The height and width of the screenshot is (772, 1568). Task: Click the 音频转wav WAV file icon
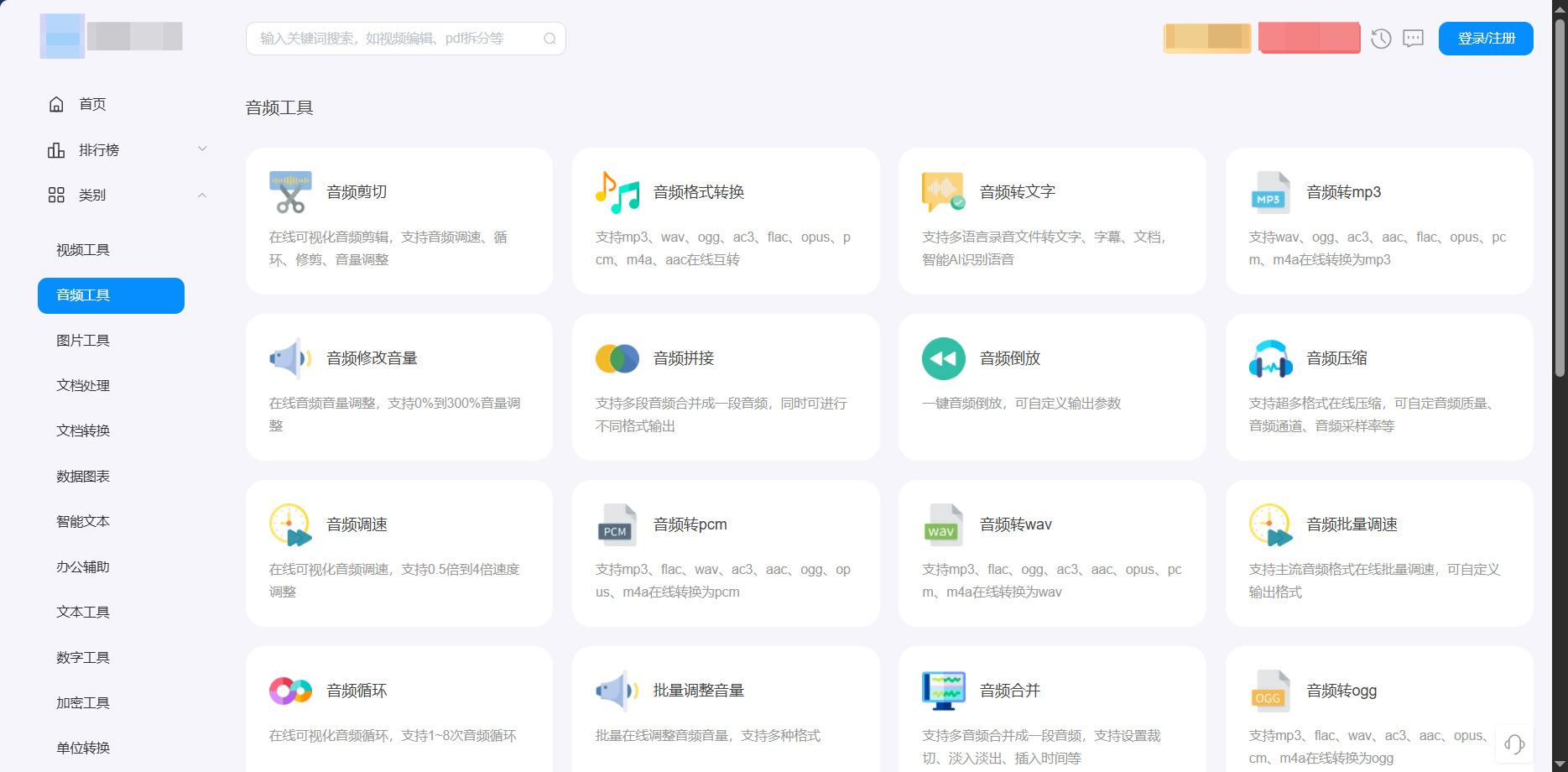[x=944, y=524]
